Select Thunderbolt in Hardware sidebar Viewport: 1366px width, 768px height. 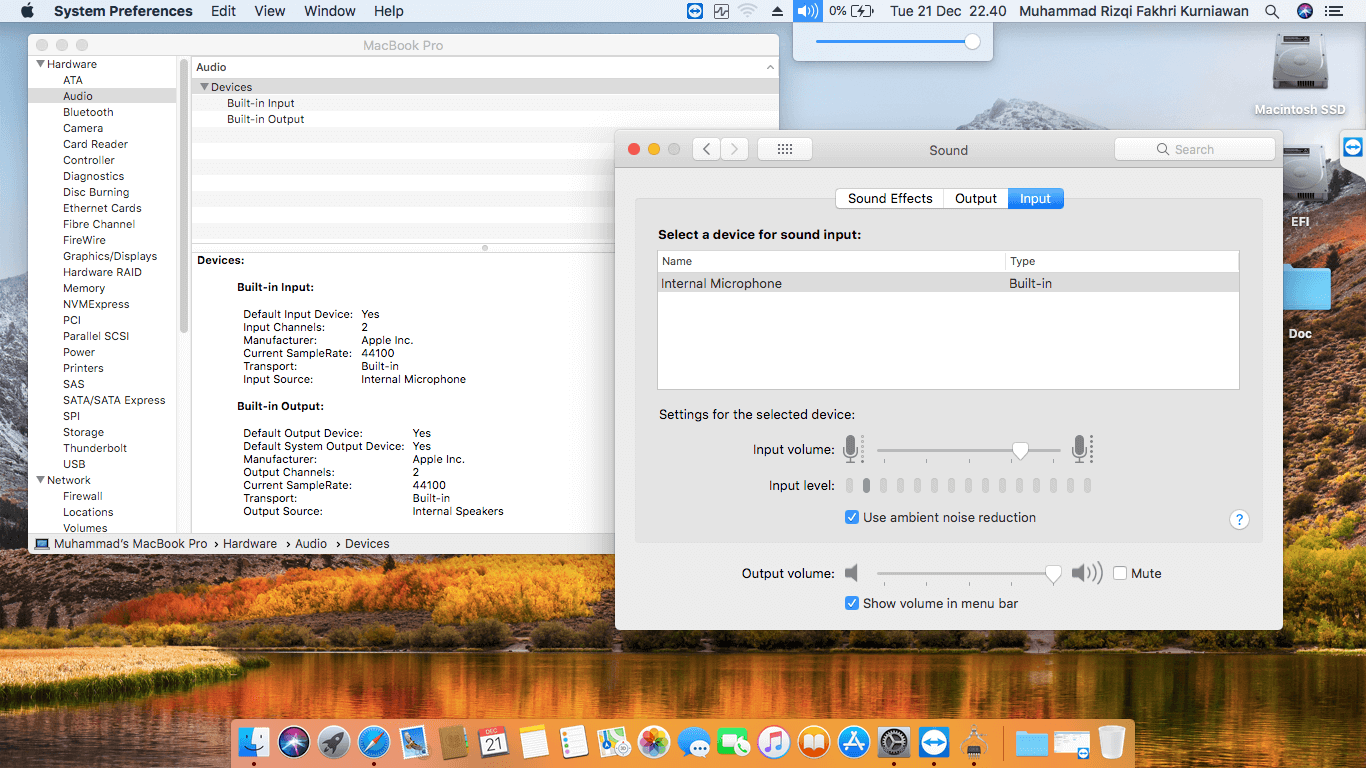pos(95,448)
